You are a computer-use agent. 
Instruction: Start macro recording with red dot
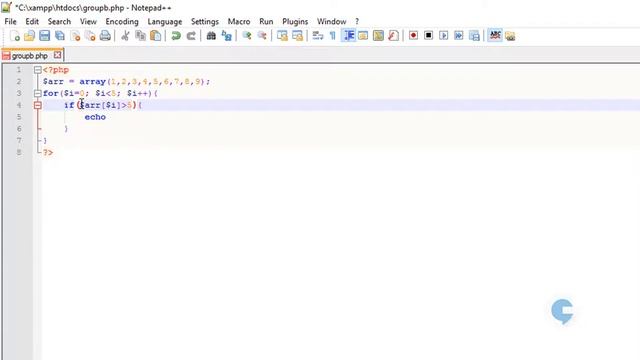point(413,36)
